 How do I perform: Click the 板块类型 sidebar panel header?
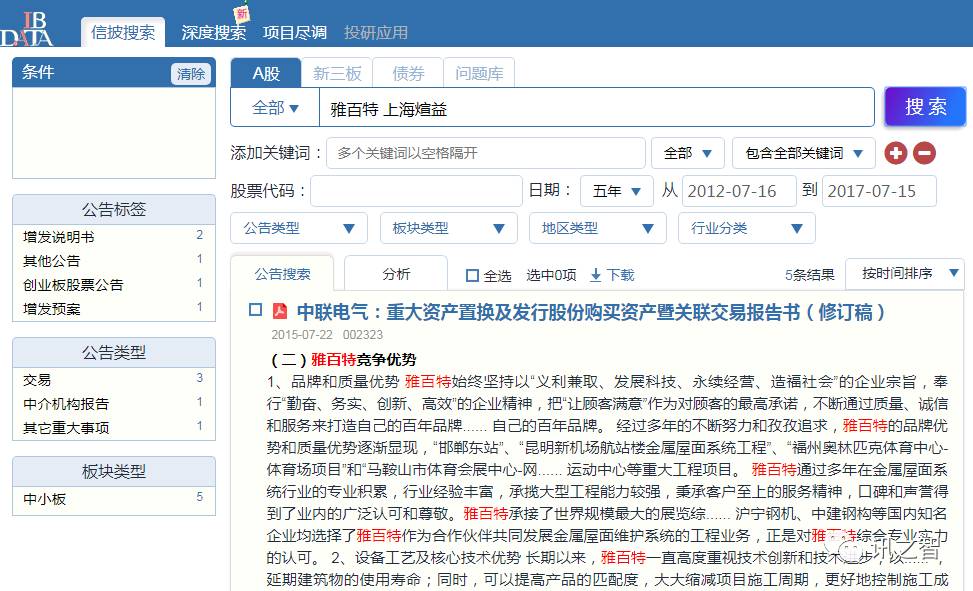(114, 472)
